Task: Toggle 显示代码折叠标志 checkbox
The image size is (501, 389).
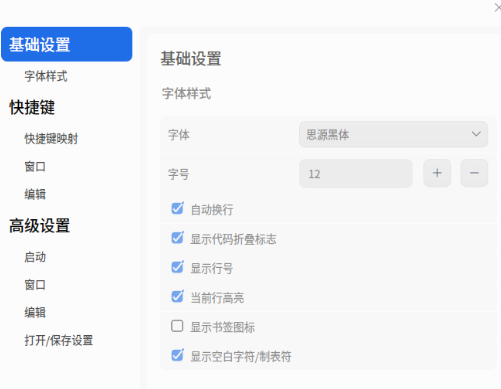Action: [x=177, y=238]
